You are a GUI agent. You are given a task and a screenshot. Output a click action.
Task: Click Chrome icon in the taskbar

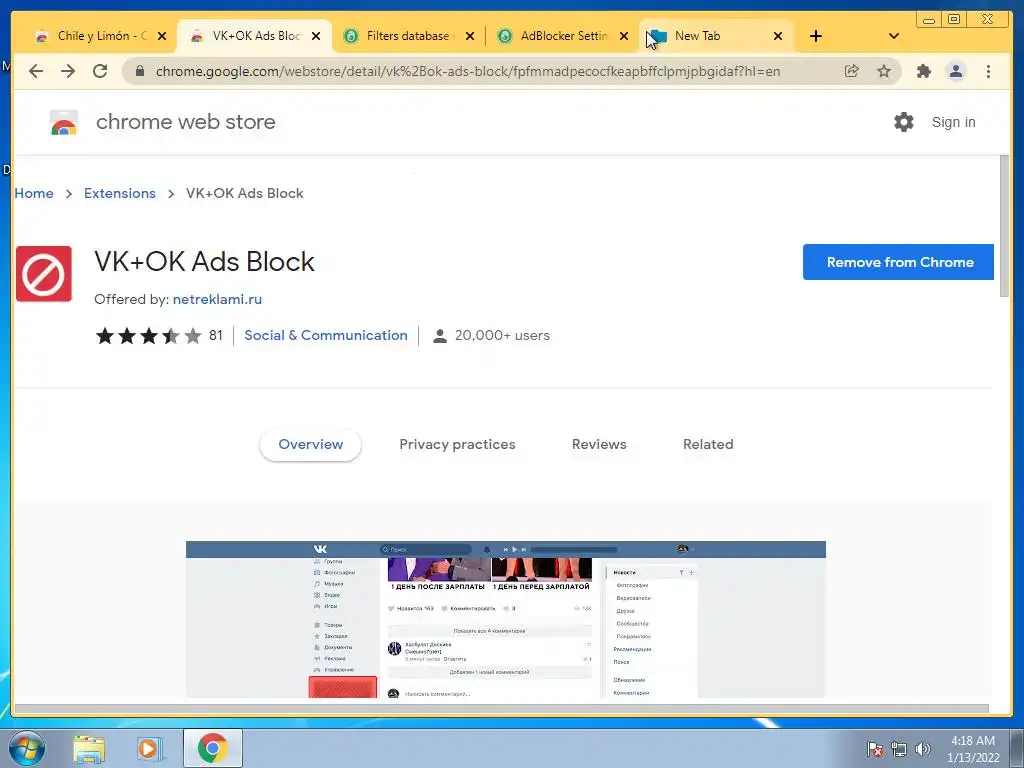(x=212, y=748)
